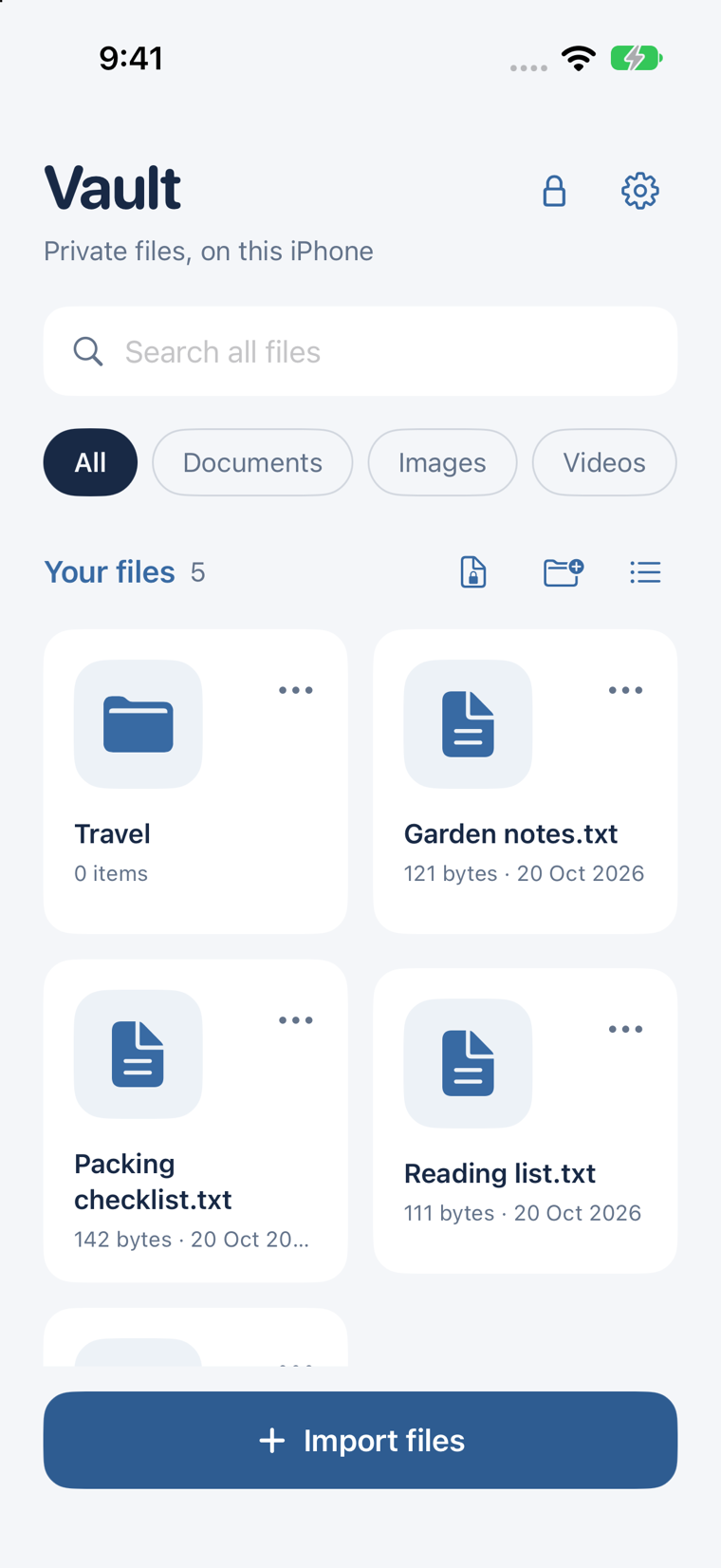This screenshot has width=721, height=1568.
Task: Tap the Import files button
Action: (x=360, y=1440)
